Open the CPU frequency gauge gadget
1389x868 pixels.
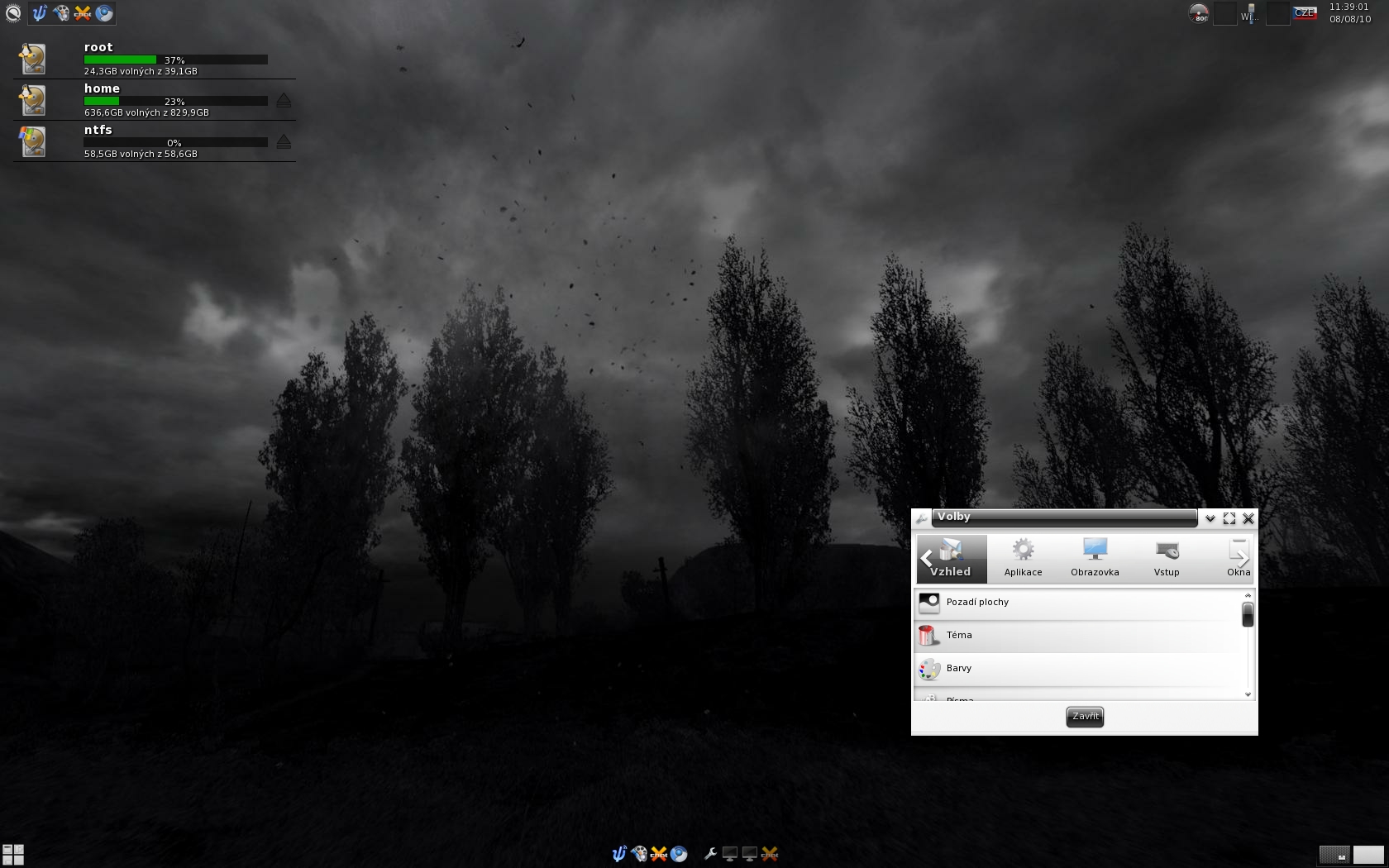click(1199, 13)
